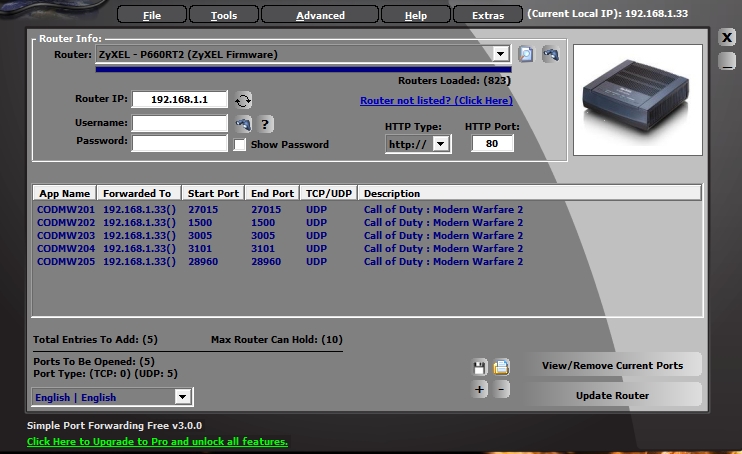Click the Update Router button
The height and width of the screenshot is (454, 742).
click(612, 395)
